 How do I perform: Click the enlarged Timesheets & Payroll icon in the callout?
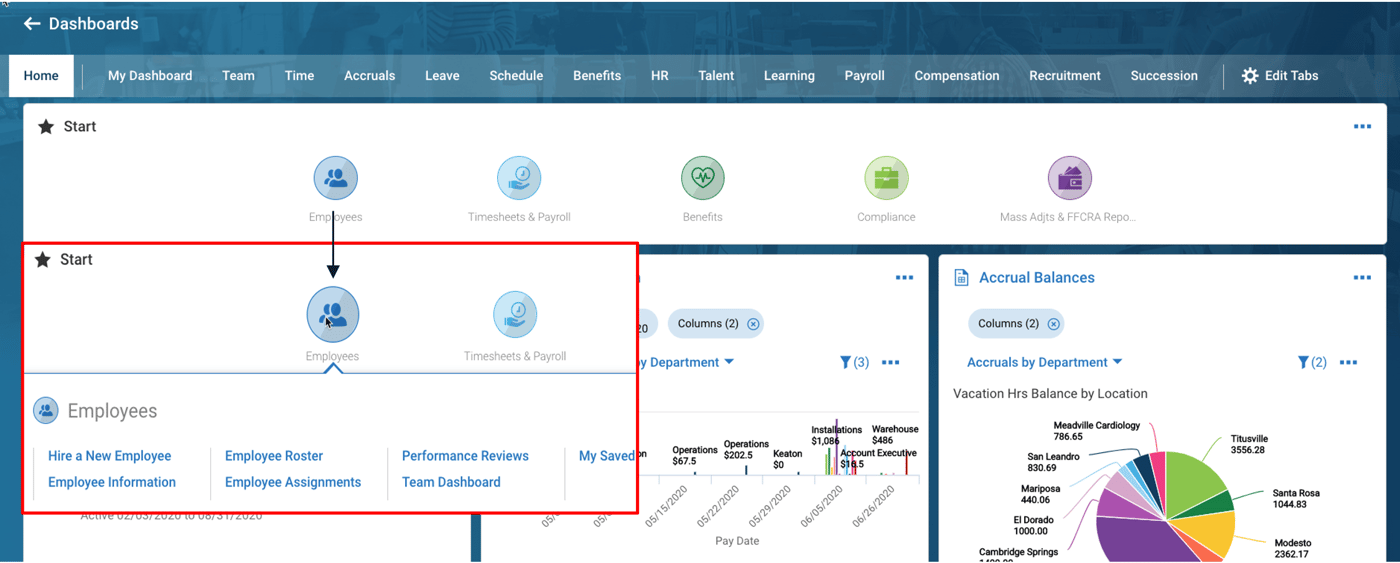click(x=515, y=314)
